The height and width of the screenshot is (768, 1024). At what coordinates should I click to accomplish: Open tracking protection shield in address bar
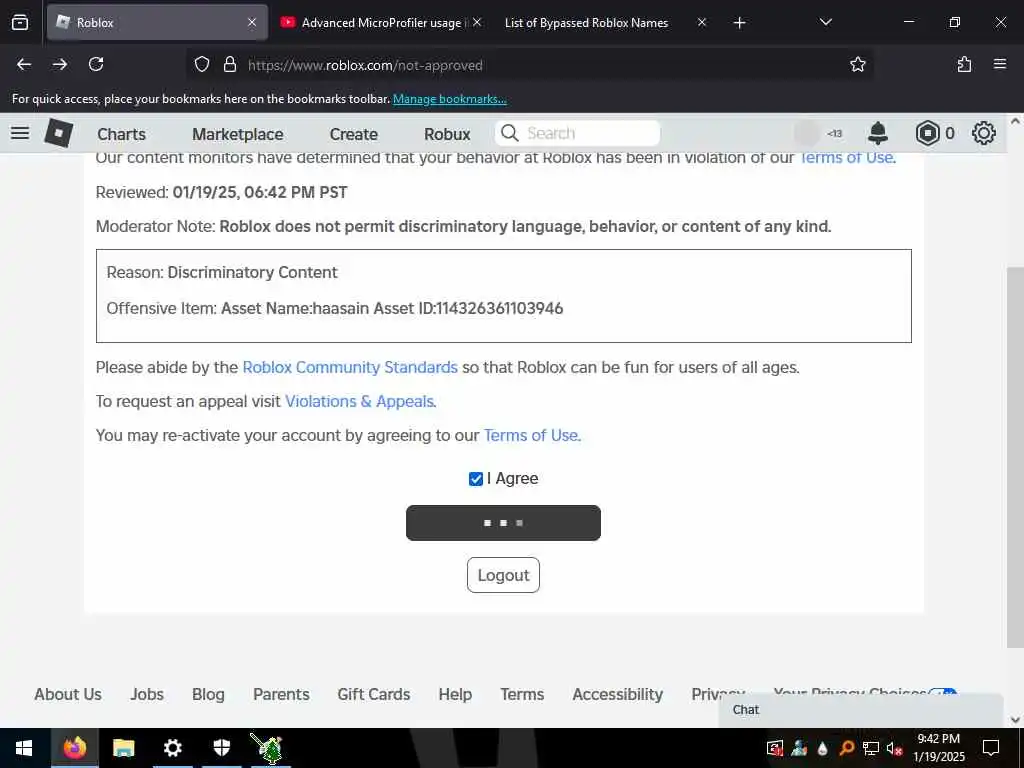[202, 65]
